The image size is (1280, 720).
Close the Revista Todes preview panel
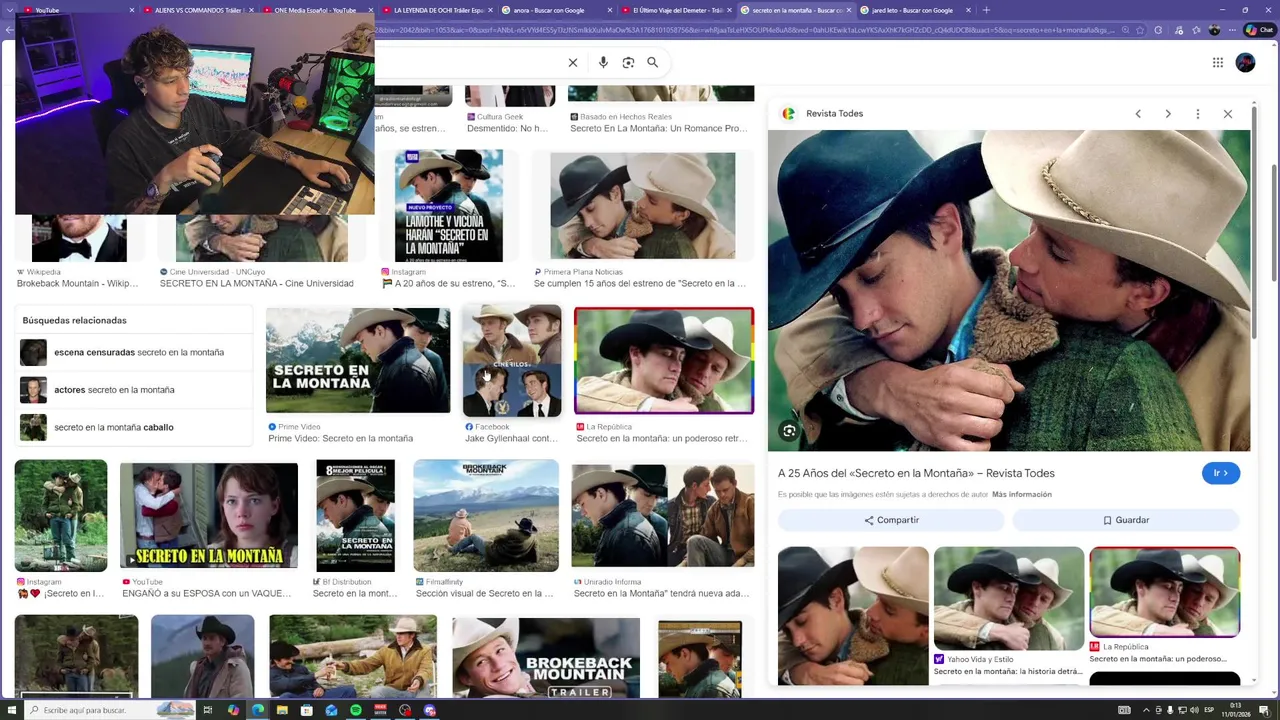point(1228,114)
